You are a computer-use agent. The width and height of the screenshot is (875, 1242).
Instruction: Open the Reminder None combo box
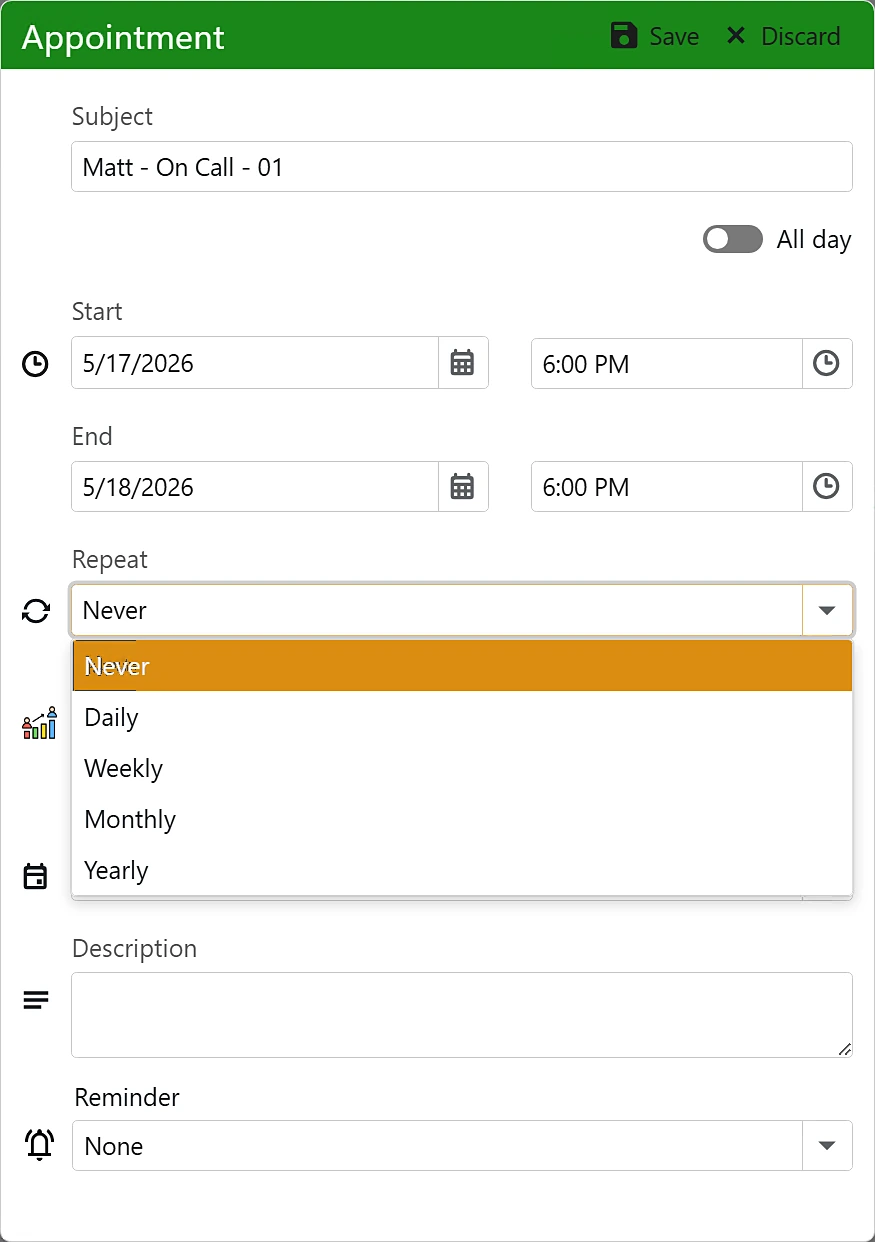(x=462, y=1146)
